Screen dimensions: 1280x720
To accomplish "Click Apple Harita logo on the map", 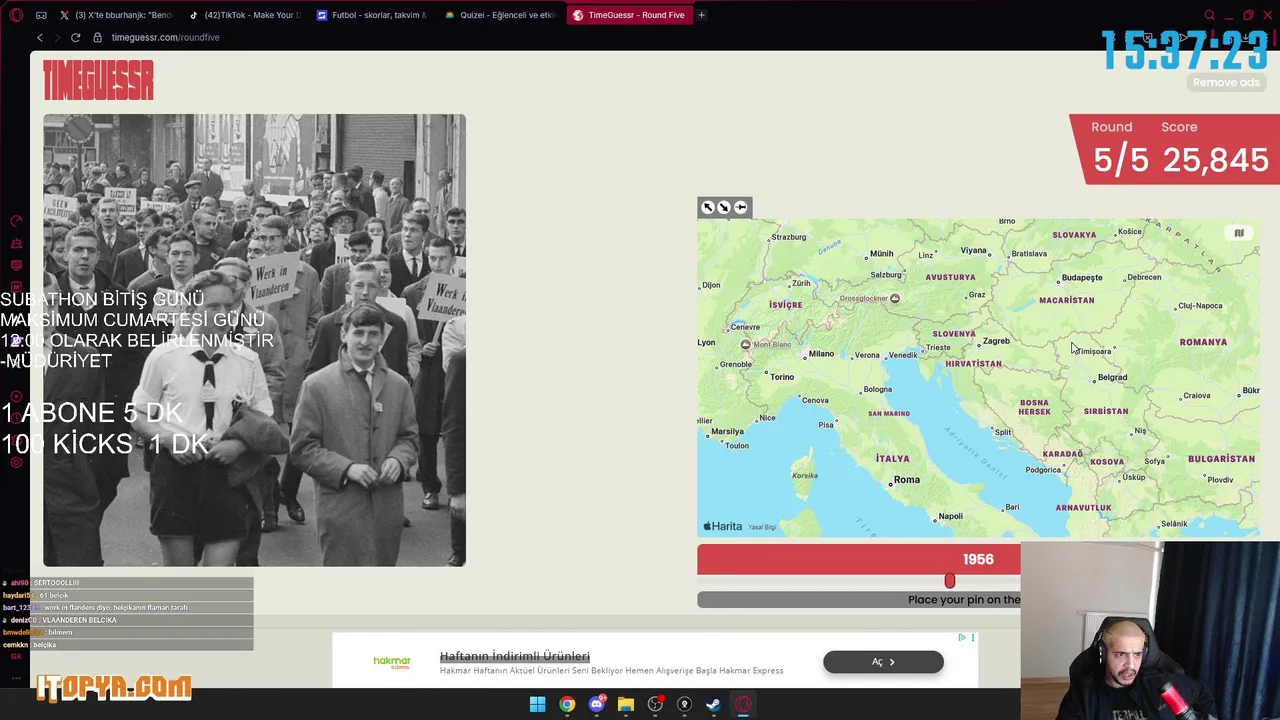I will (x=723, y=526).
